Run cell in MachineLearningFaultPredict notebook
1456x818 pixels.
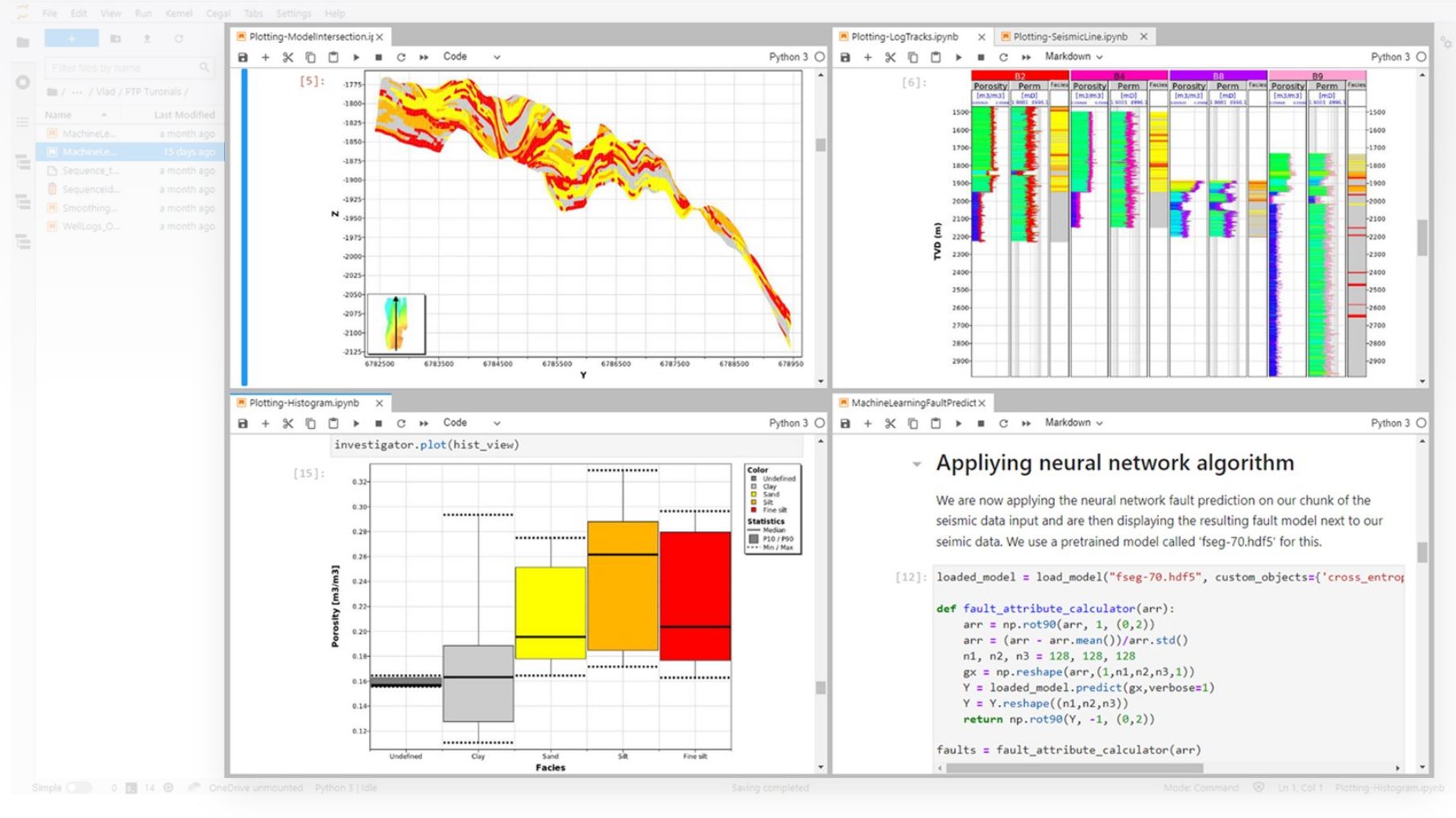tap(958, 423)
